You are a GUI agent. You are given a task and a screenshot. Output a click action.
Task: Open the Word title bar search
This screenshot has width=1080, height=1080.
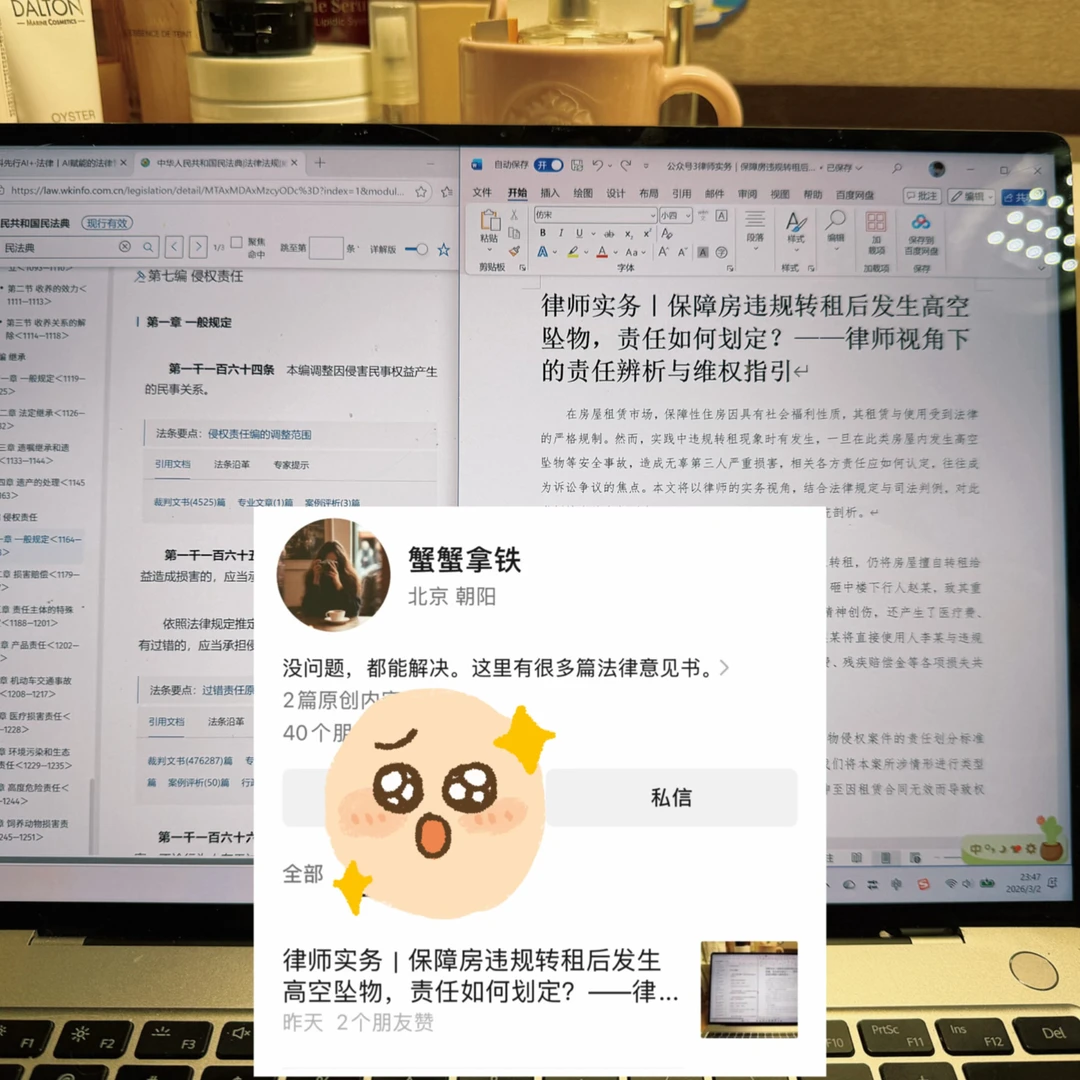pos(897,167)
